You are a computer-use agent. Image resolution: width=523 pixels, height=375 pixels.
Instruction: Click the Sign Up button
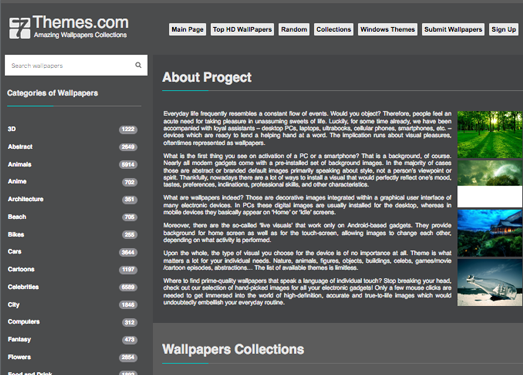[x=504, y=29]
